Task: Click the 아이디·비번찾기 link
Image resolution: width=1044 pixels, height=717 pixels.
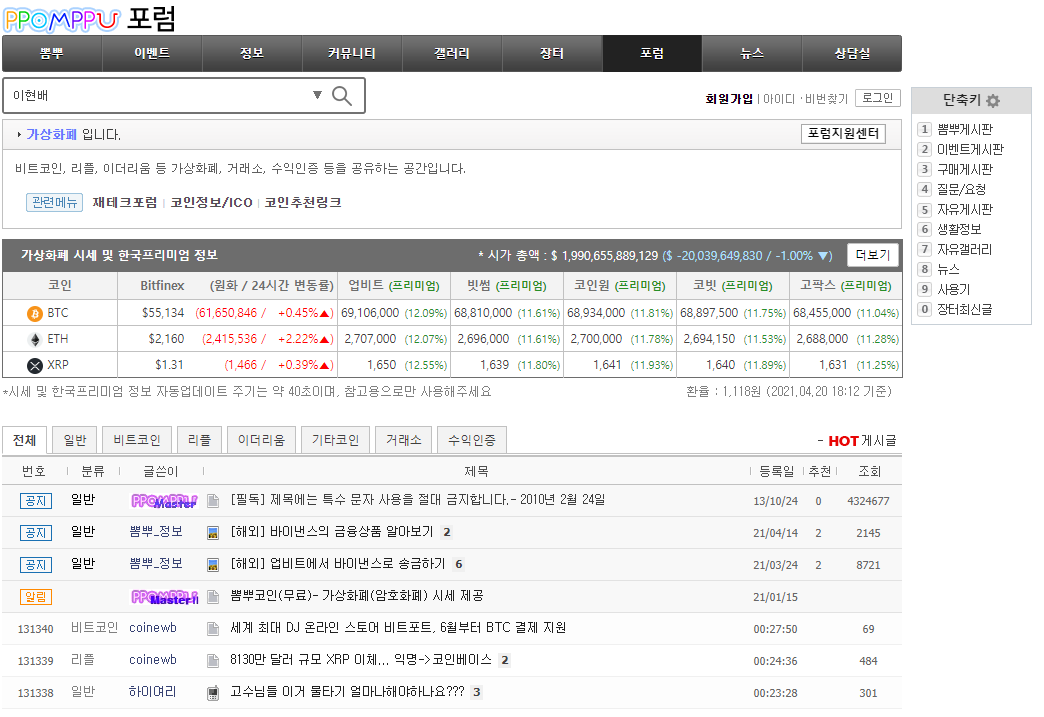Action: [806, 99]
